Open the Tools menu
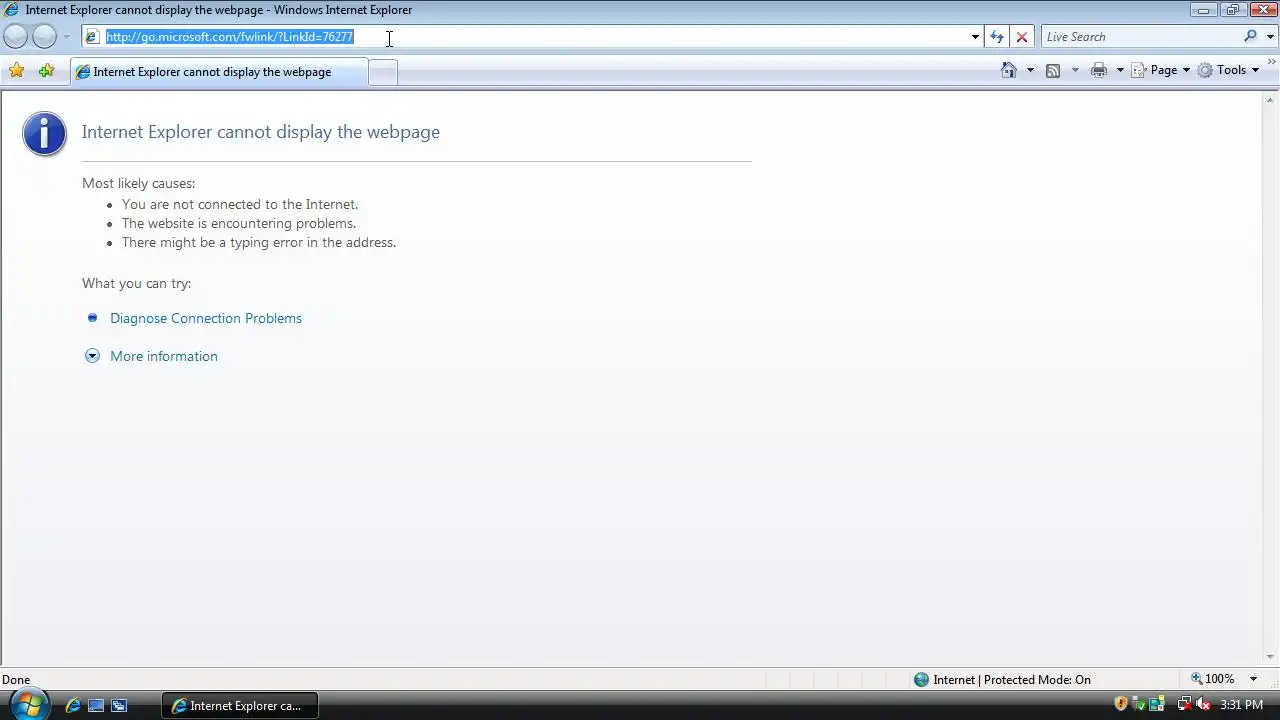Viewport: 1280px width, 720px height. pos(1229,70)
